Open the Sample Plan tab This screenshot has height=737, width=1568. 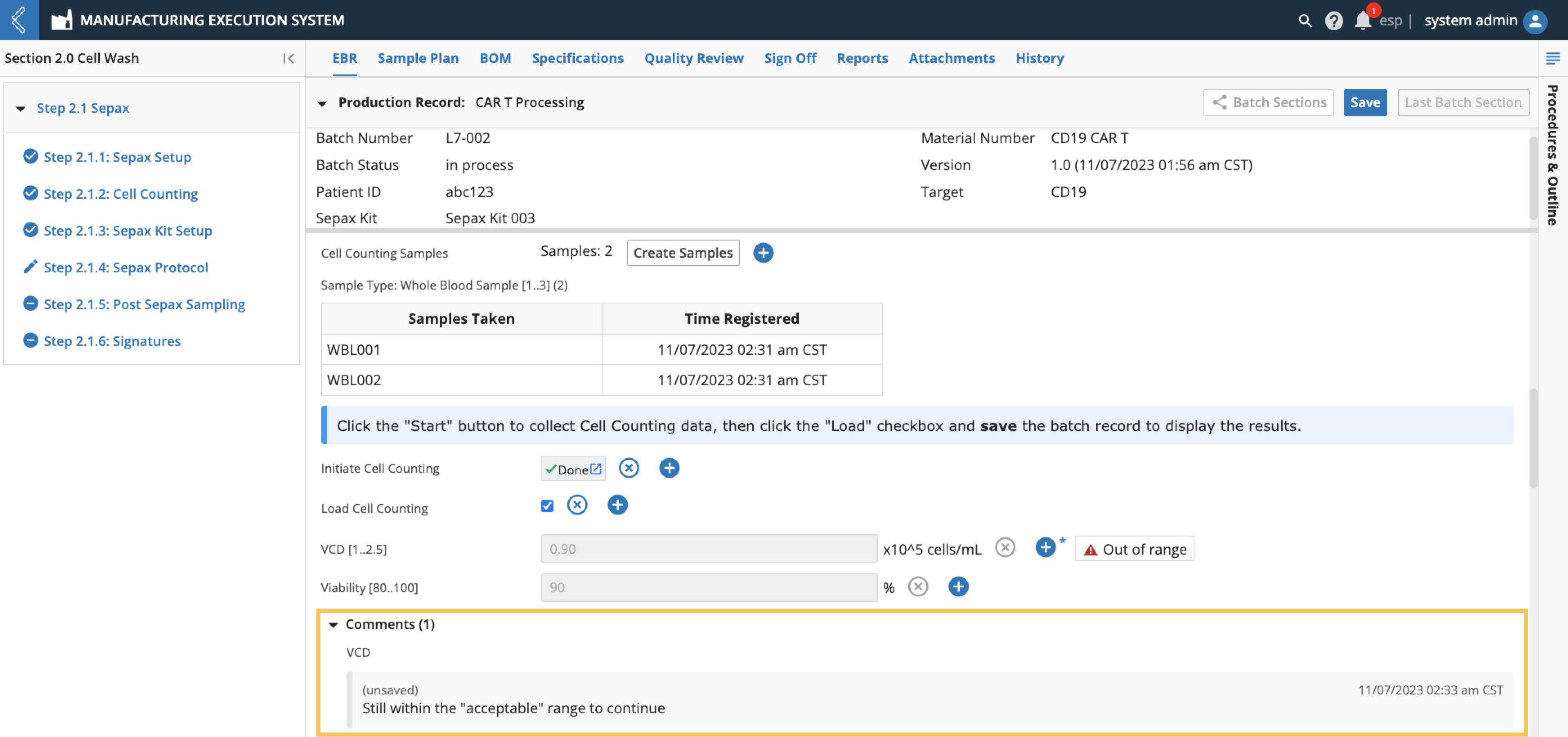pyautogui.click(x=418, y=58)
